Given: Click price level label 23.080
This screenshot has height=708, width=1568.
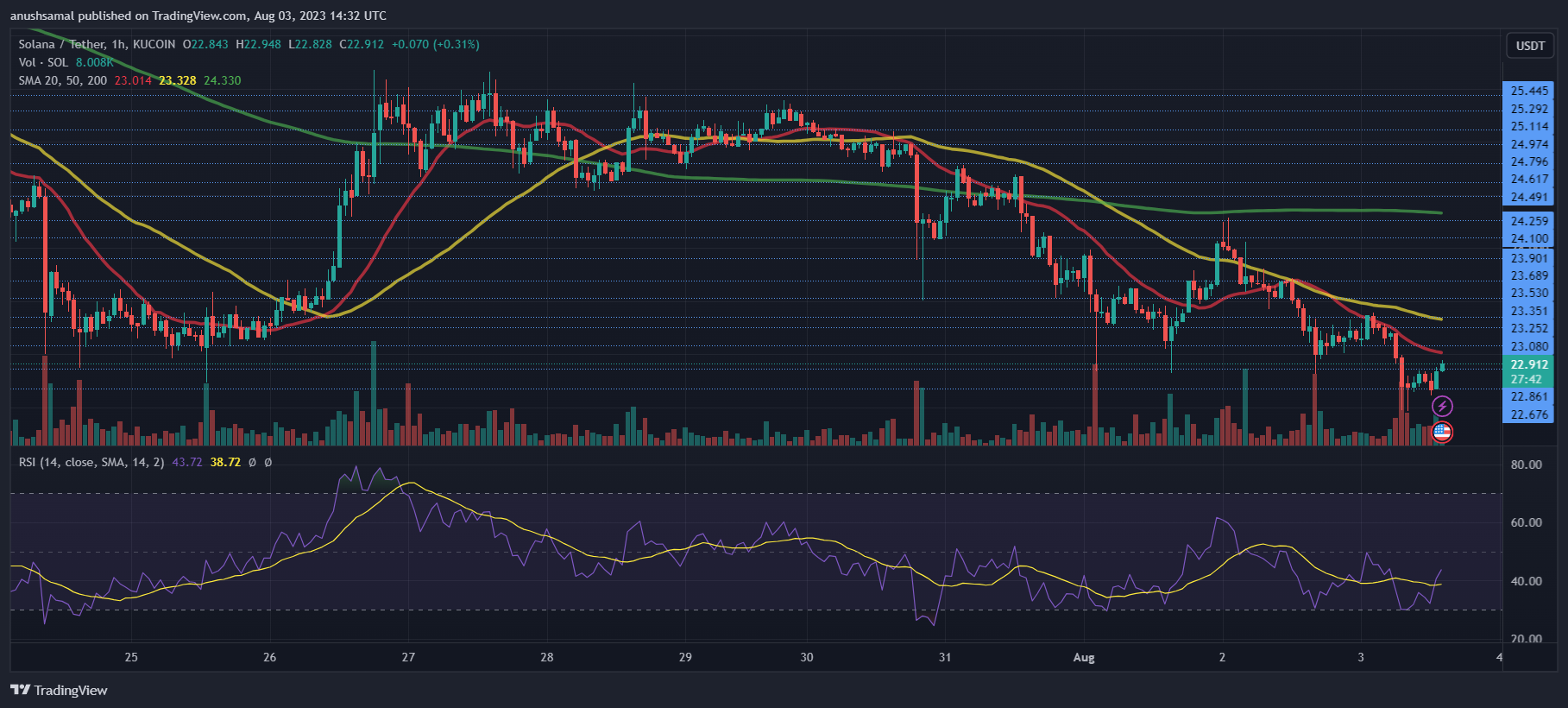Looking at the screenshot, I should 1529,346.
